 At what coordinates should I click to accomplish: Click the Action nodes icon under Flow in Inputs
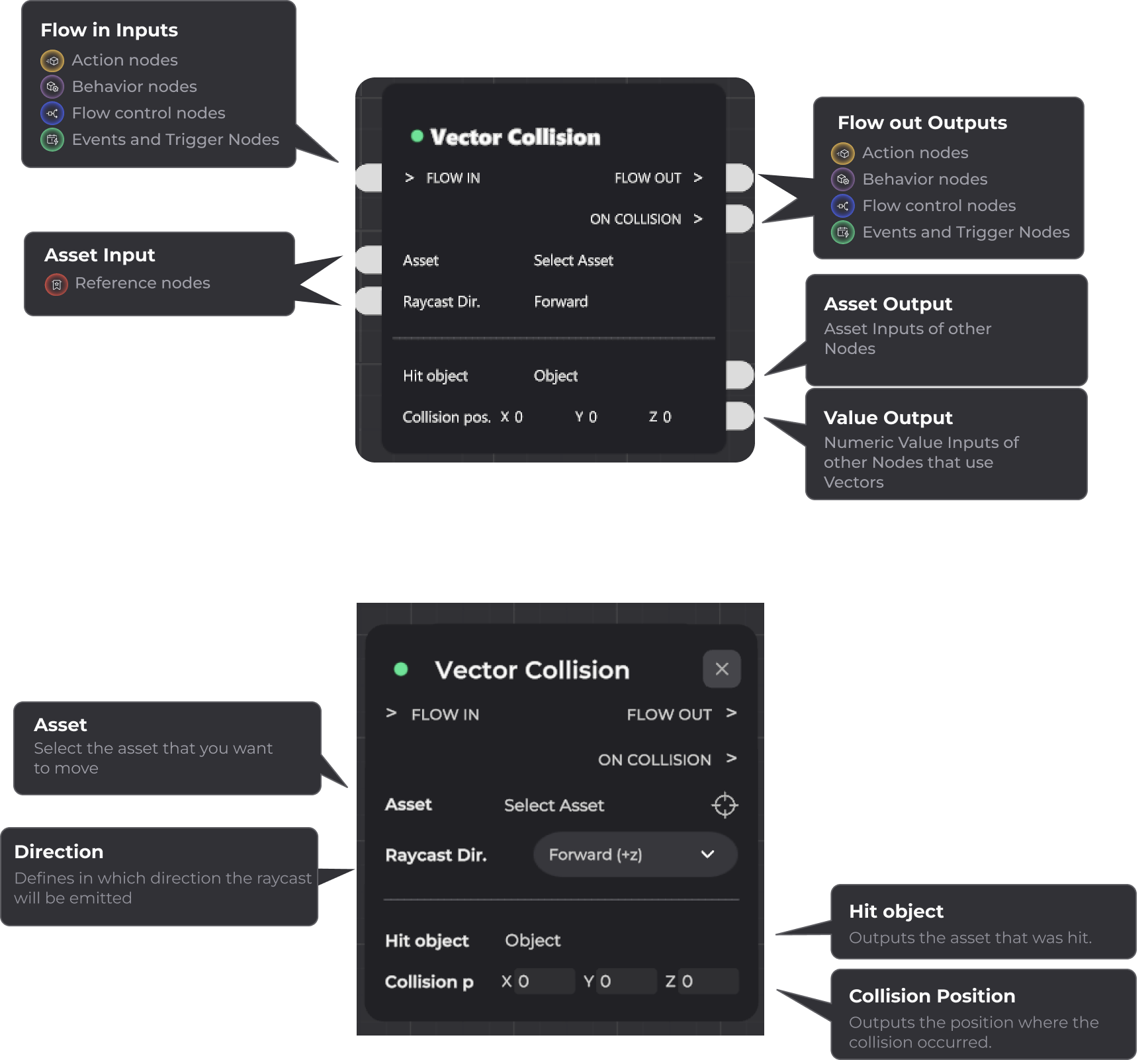tap(52, 61)
